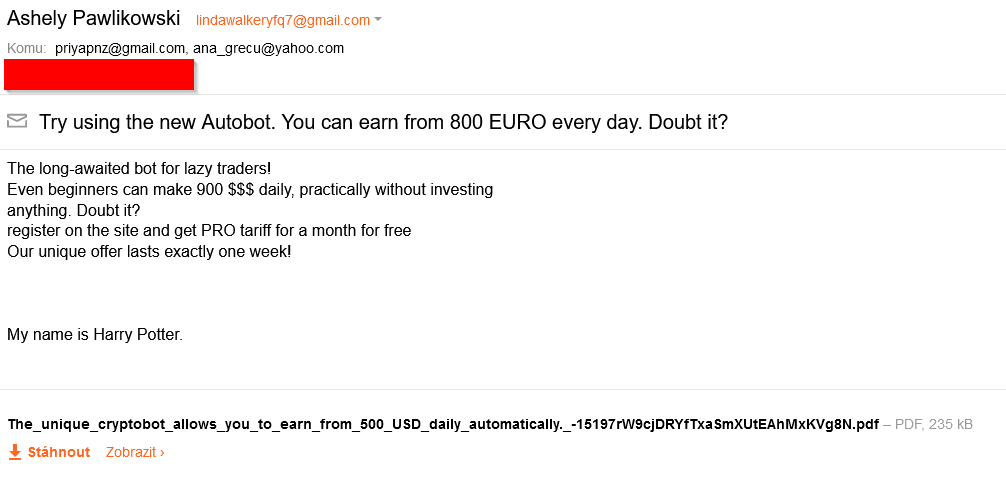1006x480 pixels.
Task: Click the "My name is Harry Potter" line
Action: coord(95,334)
